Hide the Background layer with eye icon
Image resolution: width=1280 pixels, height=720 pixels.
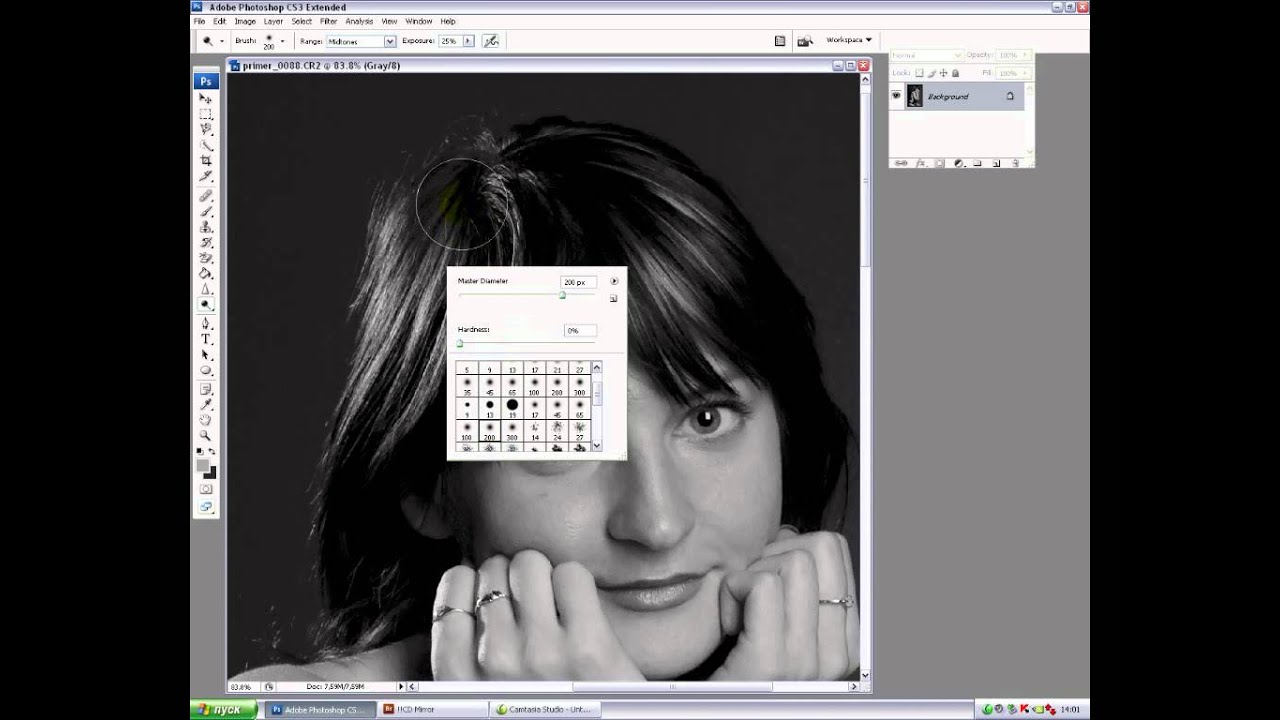(897, 96)
